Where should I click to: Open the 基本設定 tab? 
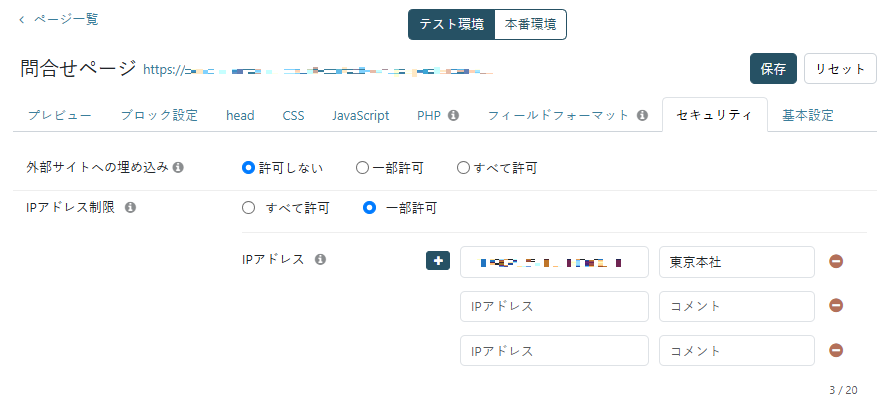(808, 115)
